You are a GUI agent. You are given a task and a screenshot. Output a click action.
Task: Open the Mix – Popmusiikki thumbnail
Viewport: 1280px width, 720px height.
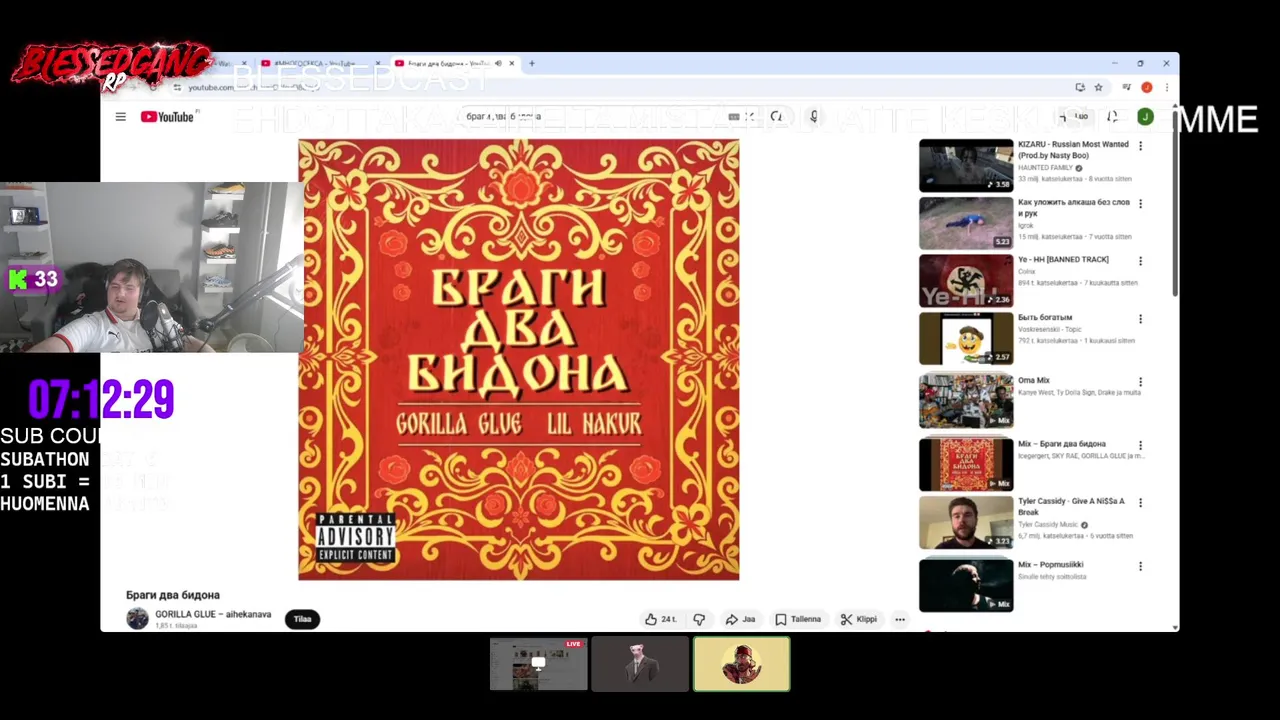coord(966,585)
